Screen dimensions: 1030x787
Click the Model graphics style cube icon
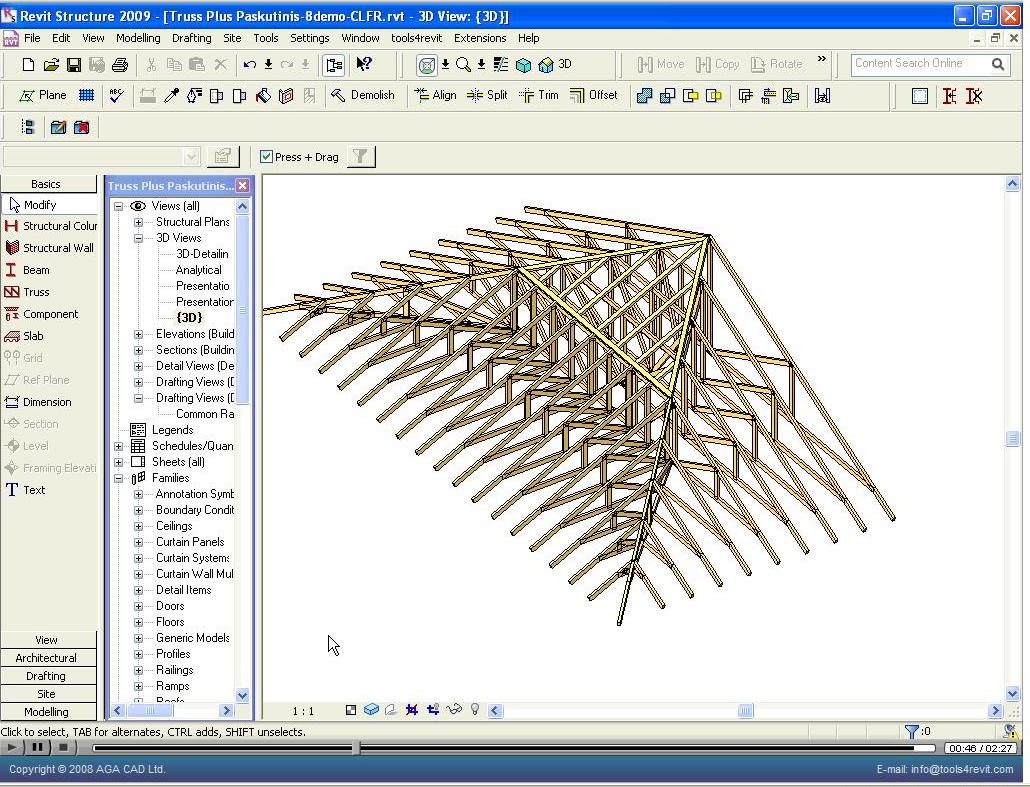[371, 709]
